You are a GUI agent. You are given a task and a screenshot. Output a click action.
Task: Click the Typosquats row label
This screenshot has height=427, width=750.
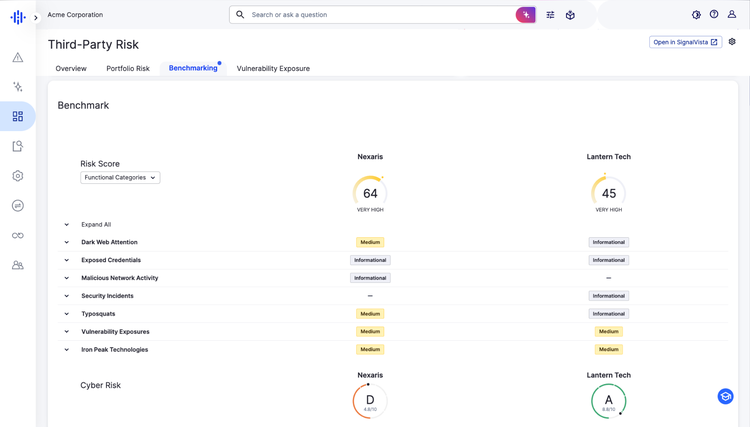98,314
